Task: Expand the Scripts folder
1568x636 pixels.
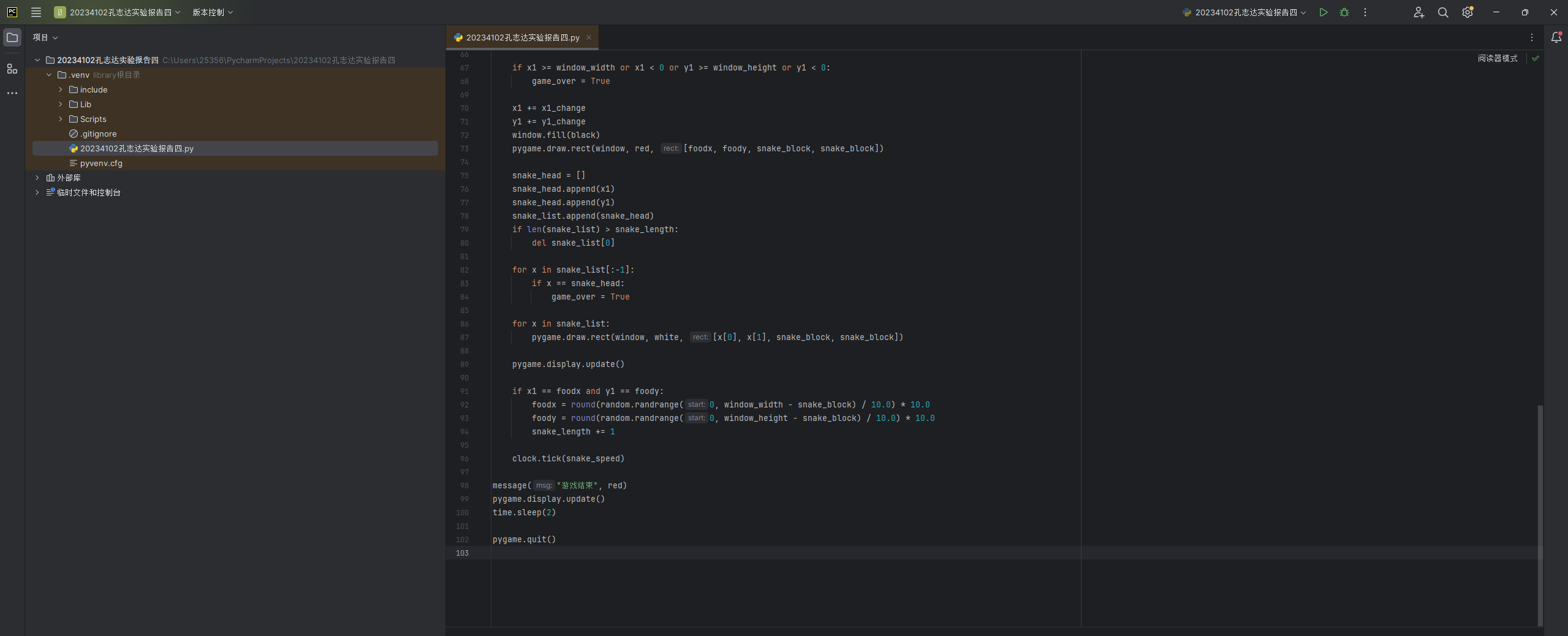Action: (x=61, y=119)
